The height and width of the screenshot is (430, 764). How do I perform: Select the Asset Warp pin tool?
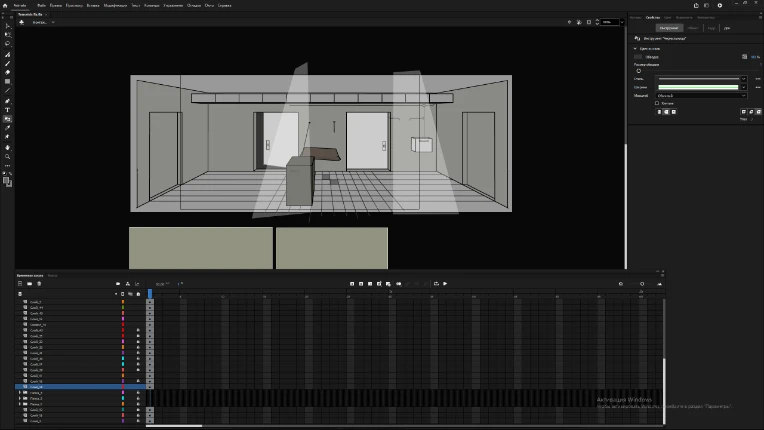[x=7, y=136]
